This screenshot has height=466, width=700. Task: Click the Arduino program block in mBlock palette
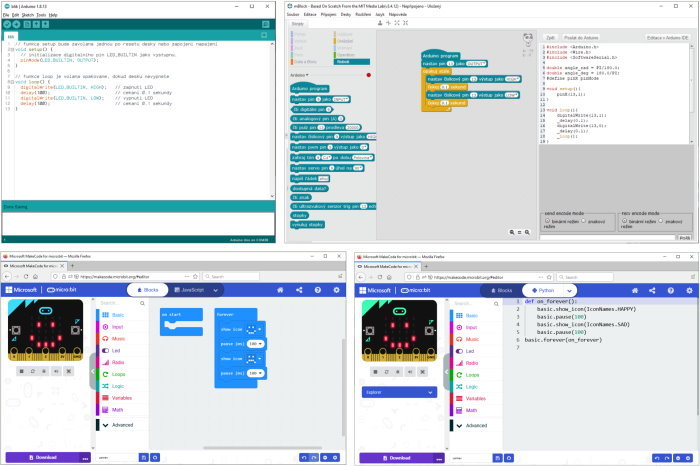pyautogui.click(x=310, y=88)
